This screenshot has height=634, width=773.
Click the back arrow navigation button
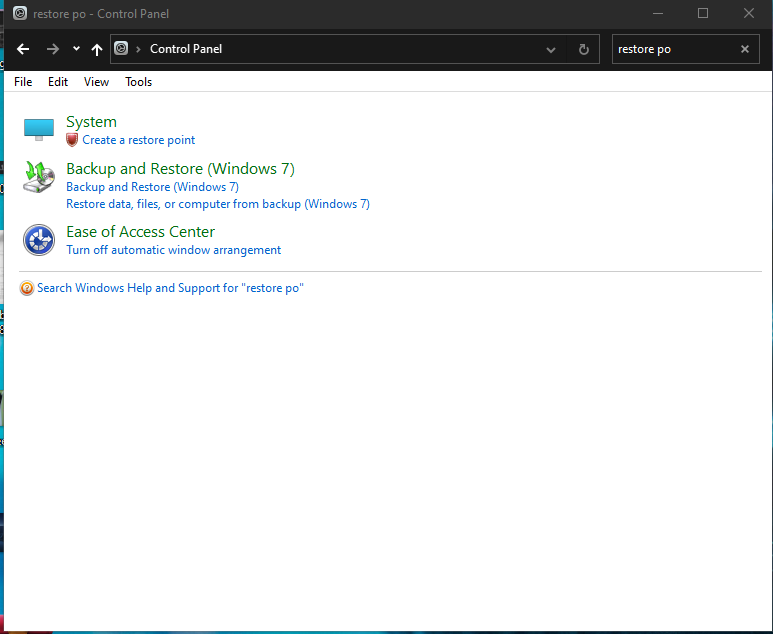23,49
